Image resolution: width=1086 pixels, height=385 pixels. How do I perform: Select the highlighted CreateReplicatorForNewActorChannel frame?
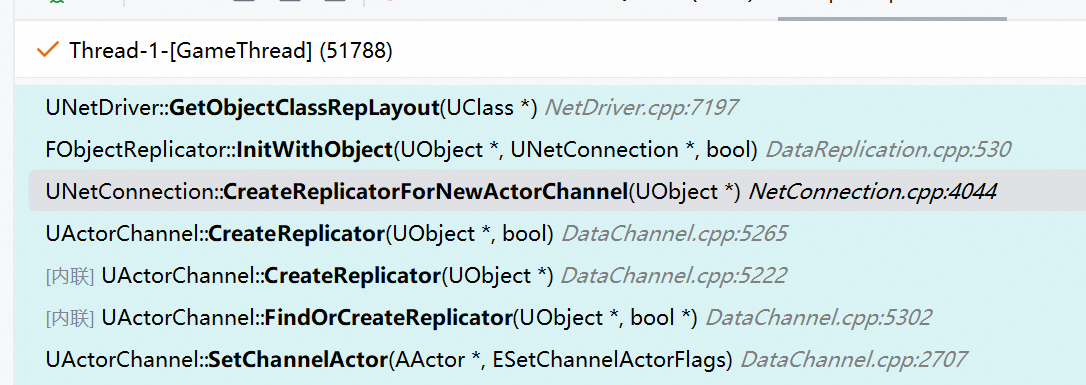click(558, 191)
